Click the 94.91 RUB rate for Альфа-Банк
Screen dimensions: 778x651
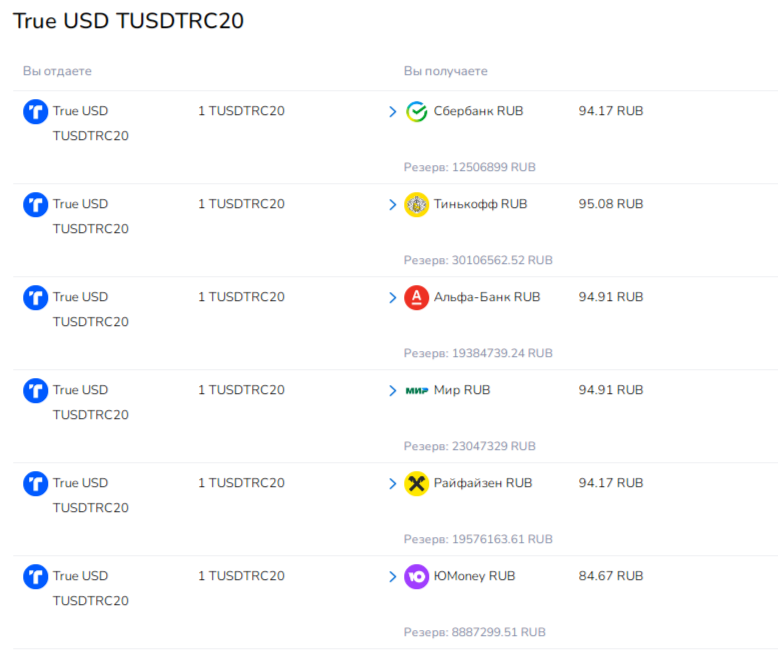pyautogui.click(x=611, y=297)
